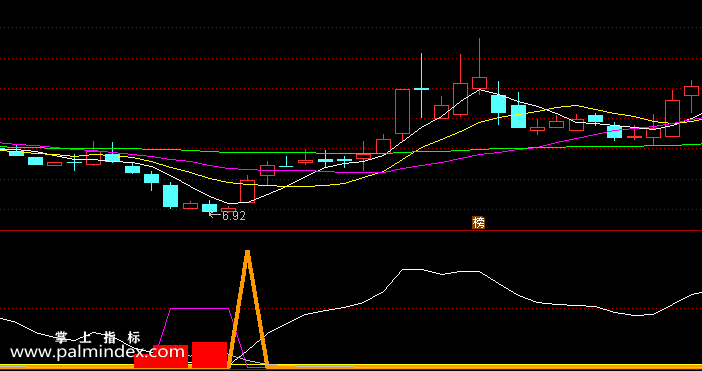Select the tall hollow red breakout candle before the cyan doji
The image size is (702, 371).
pos(402,111)
